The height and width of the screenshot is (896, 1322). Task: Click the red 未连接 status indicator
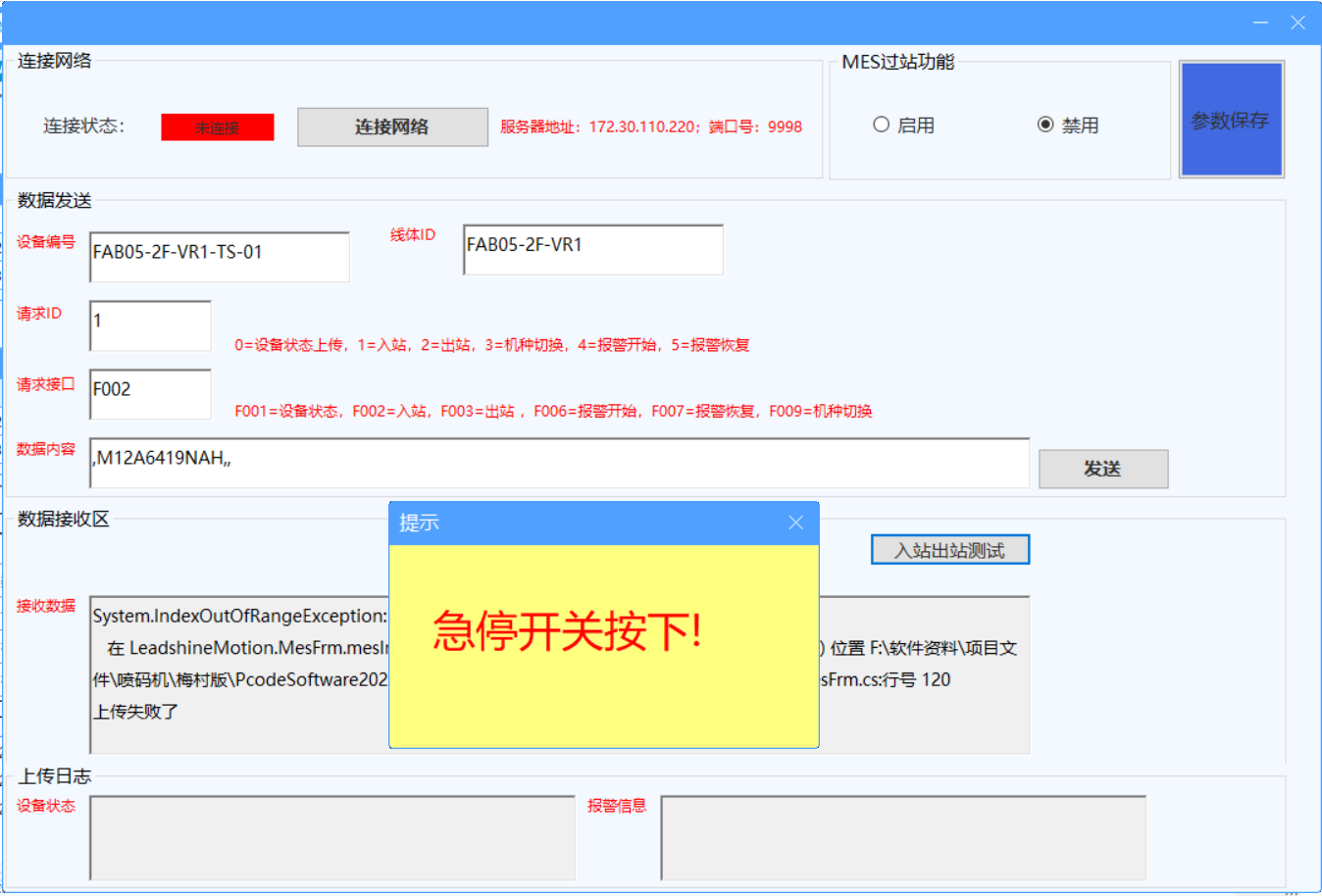218,127
